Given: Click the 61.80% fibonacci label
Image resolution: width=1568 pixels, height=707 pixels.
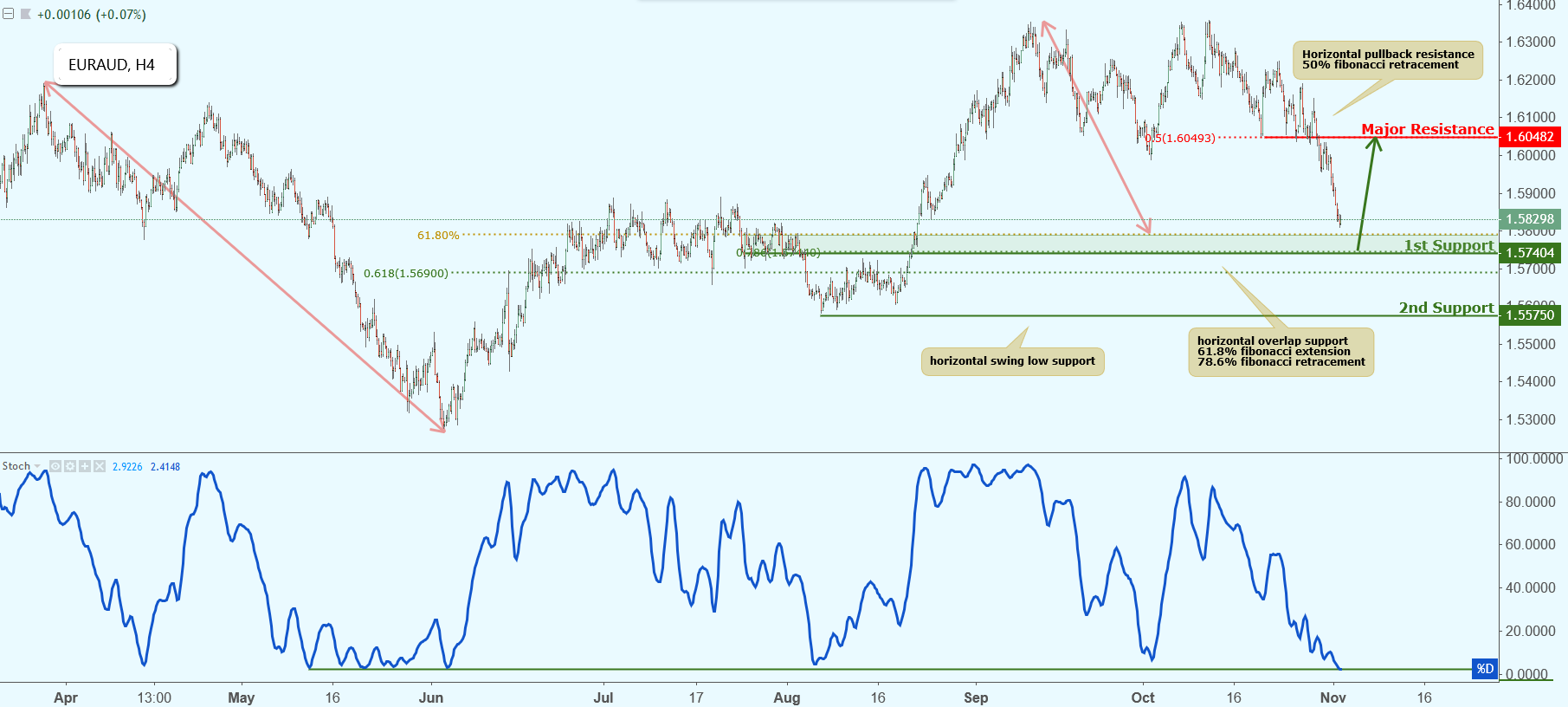Looking at the screenshot, I should 438,235.
